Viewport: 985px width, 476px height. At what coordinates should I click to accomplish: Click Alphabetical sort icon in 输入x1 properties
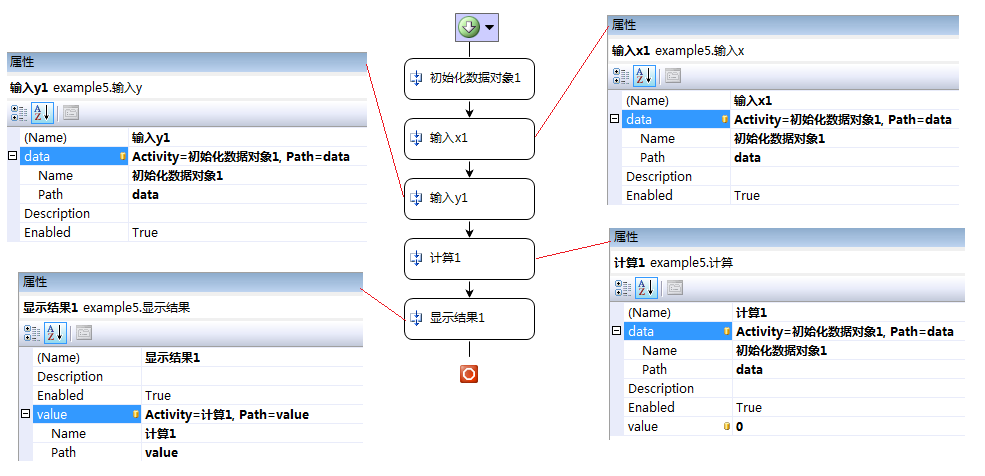point(645,76)
